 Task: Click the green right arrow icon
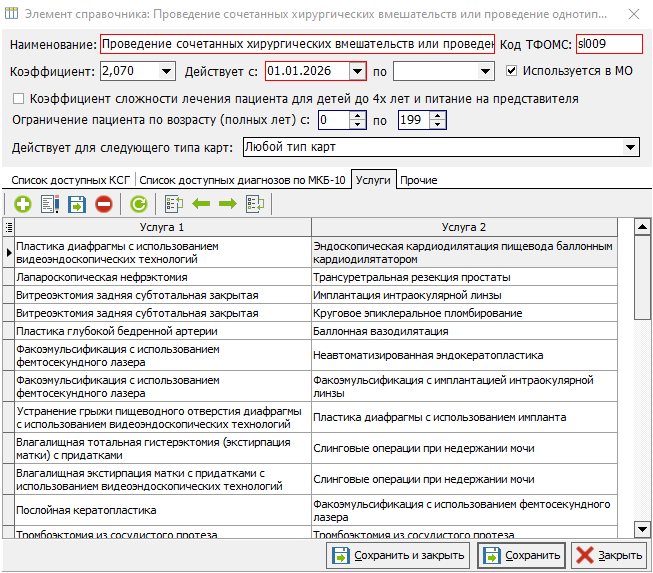coord(227,204)
